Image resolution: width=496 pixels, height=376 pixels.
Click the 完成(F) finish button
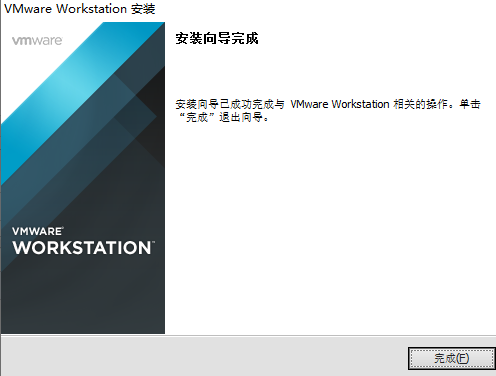pos(452,358)
